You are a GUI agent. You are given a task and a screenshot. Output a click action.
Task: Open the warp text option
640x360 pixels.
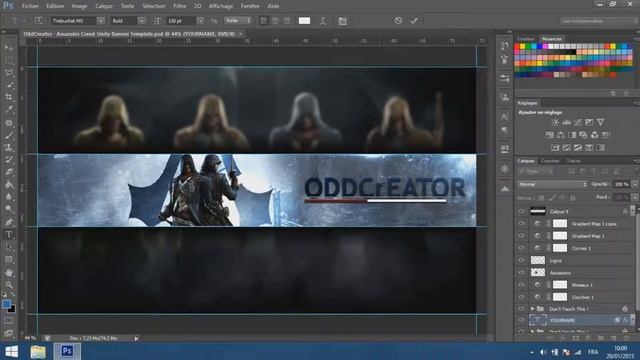323,21
